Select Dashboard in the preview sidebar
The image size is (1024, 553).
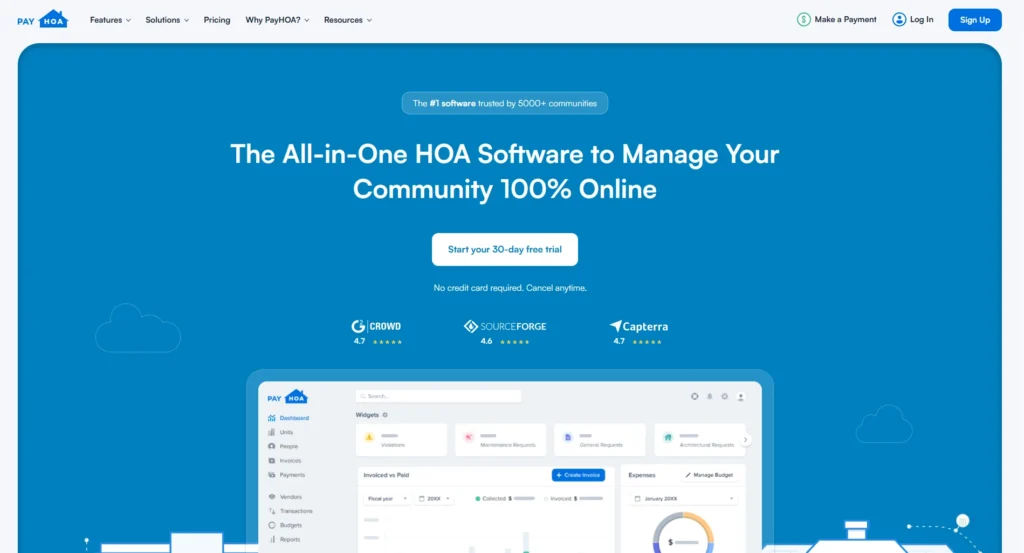(x=293, y=418)
